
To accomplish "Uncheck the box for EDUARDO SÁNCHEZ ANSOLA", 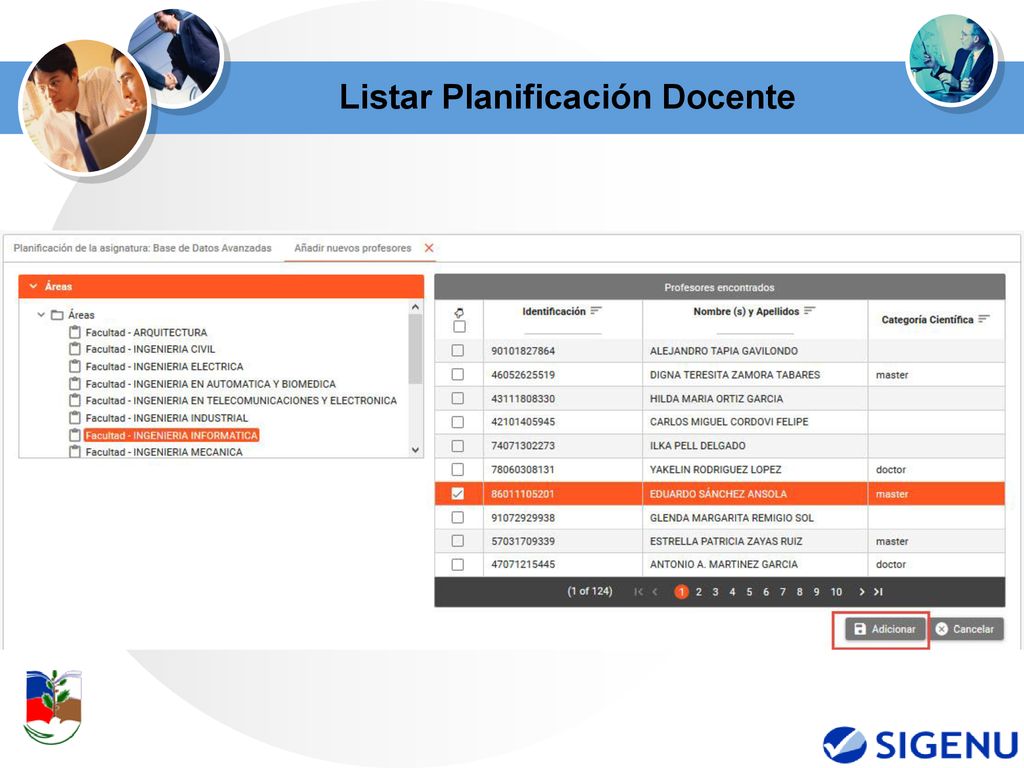I will tap(458, 494).
